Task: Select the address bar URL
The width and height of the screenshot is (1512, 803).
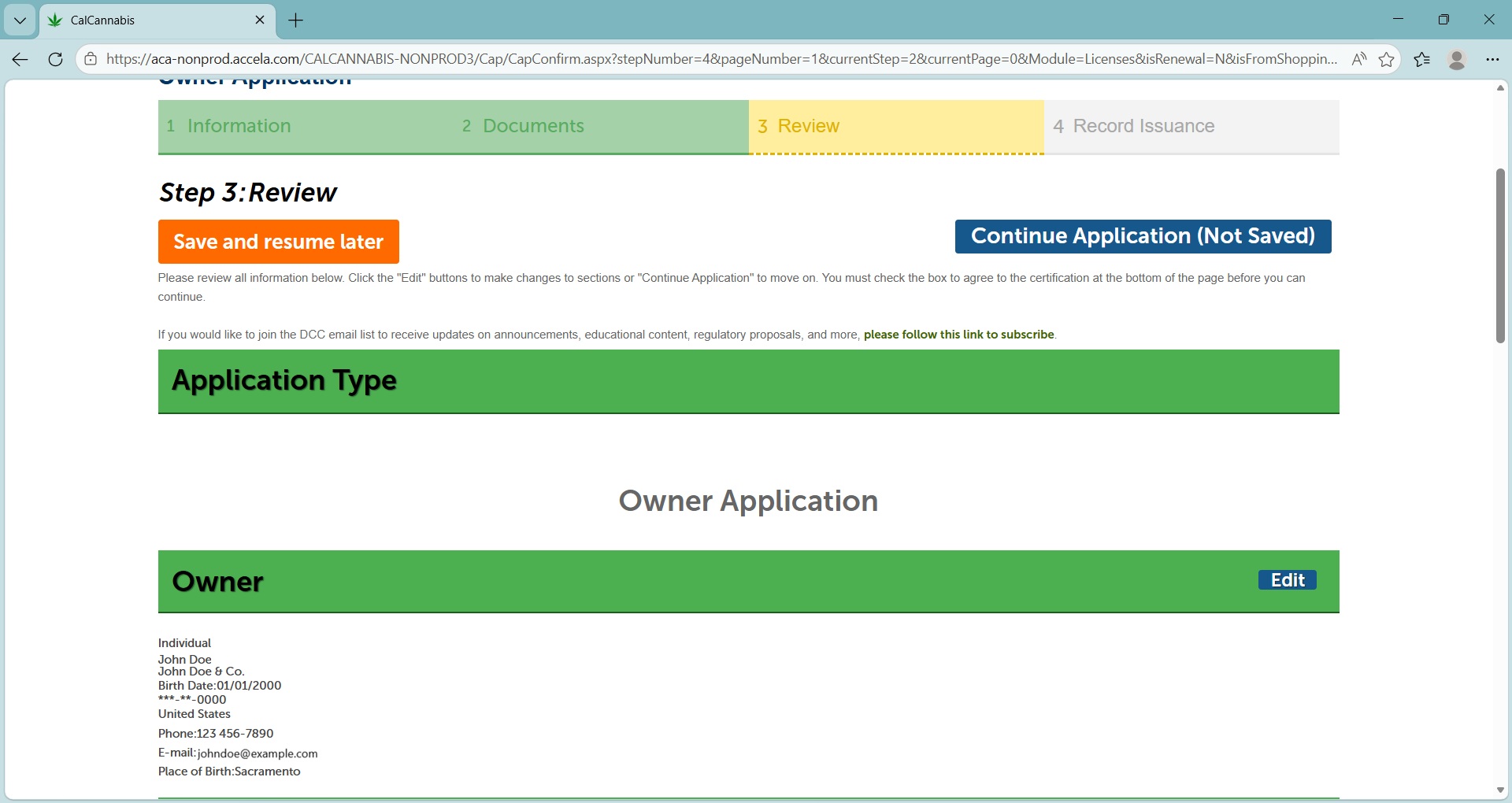Action: [x=721, y=59]
